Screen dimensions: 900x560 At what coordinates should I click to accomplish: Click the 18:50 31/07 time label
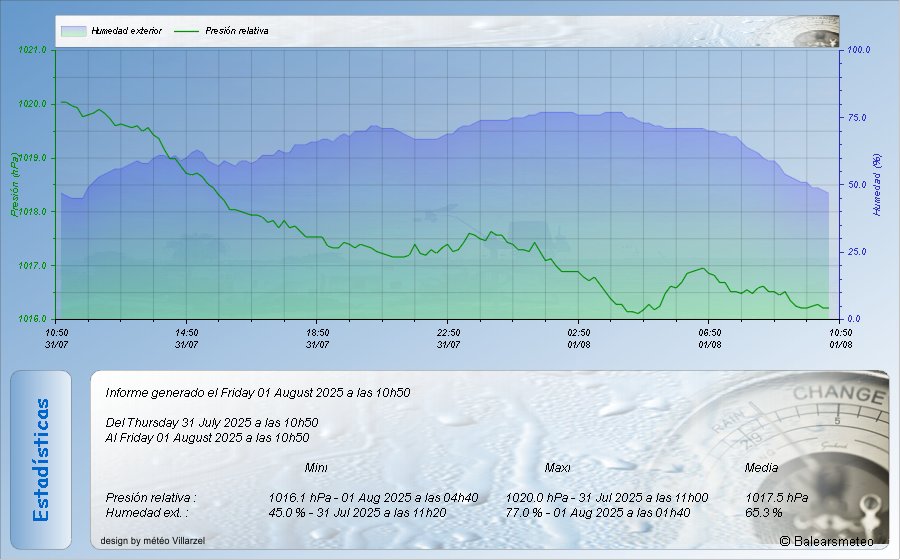pyautogui.click(x=317, y=339)
